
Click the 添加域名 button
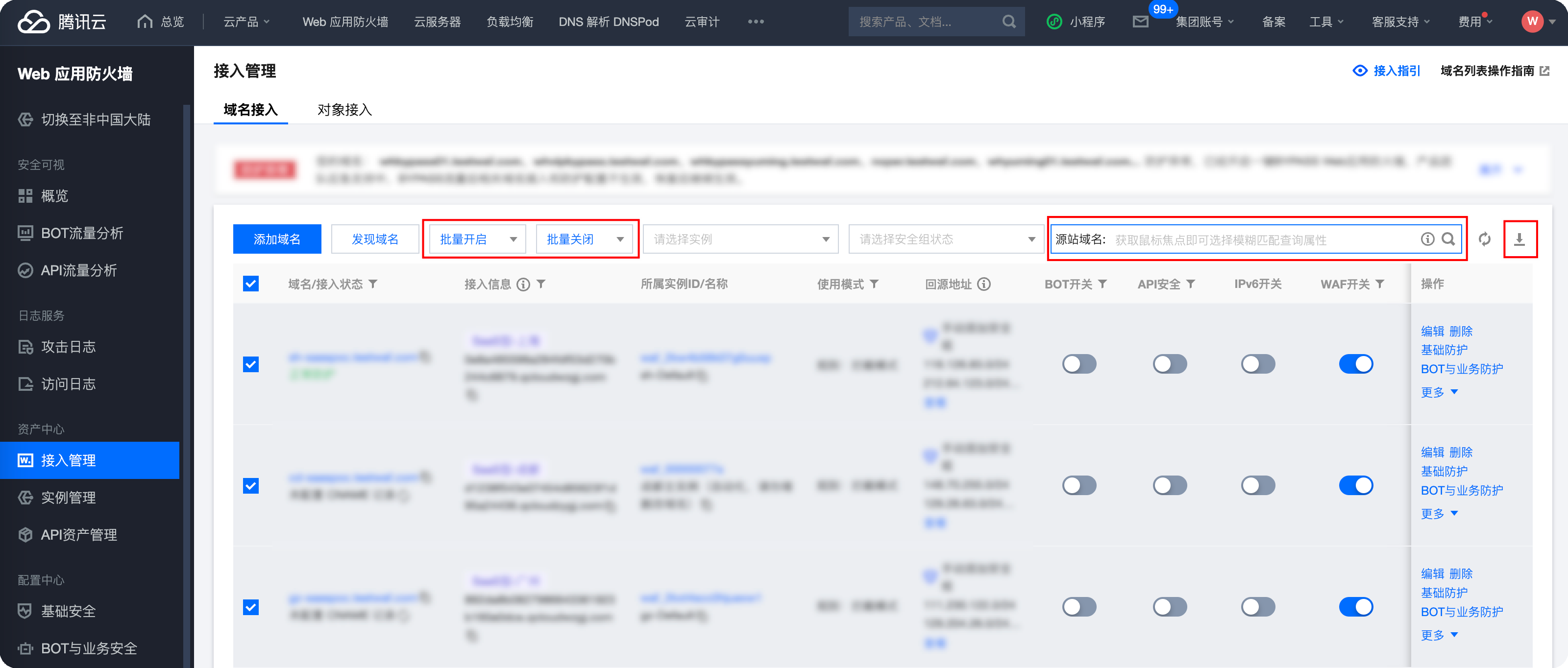click(x=277, y=239)
